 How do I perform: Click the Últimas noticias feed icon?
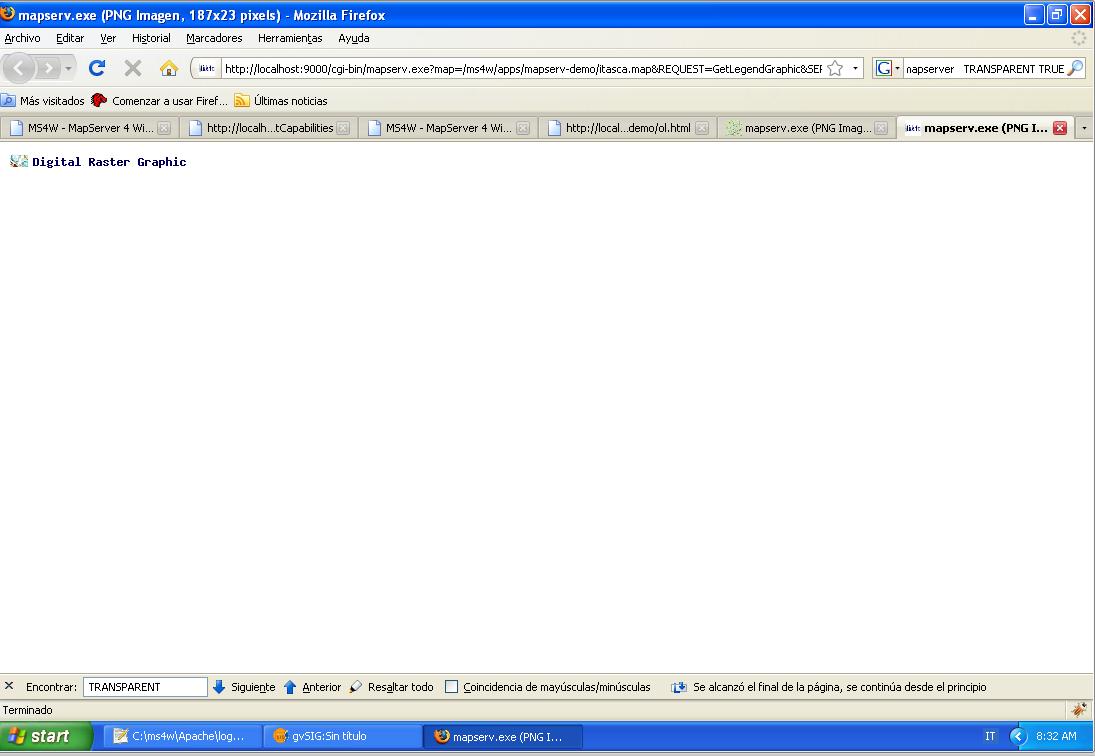tap(242, 101)
